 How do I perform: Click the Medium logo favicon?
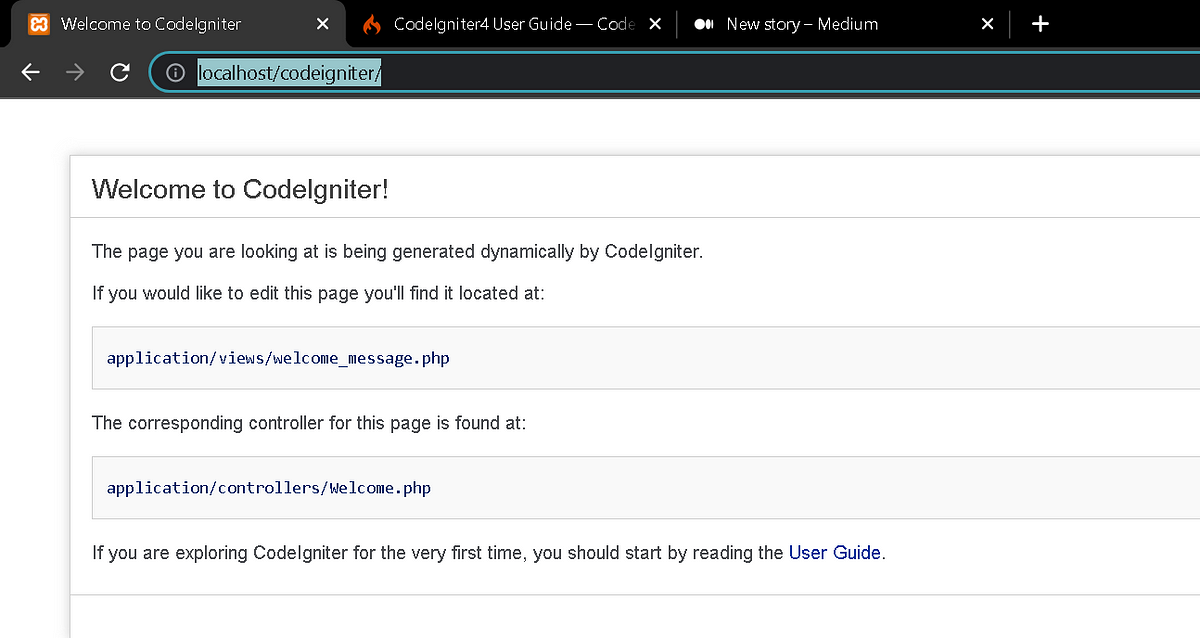[x=703, y=24]
